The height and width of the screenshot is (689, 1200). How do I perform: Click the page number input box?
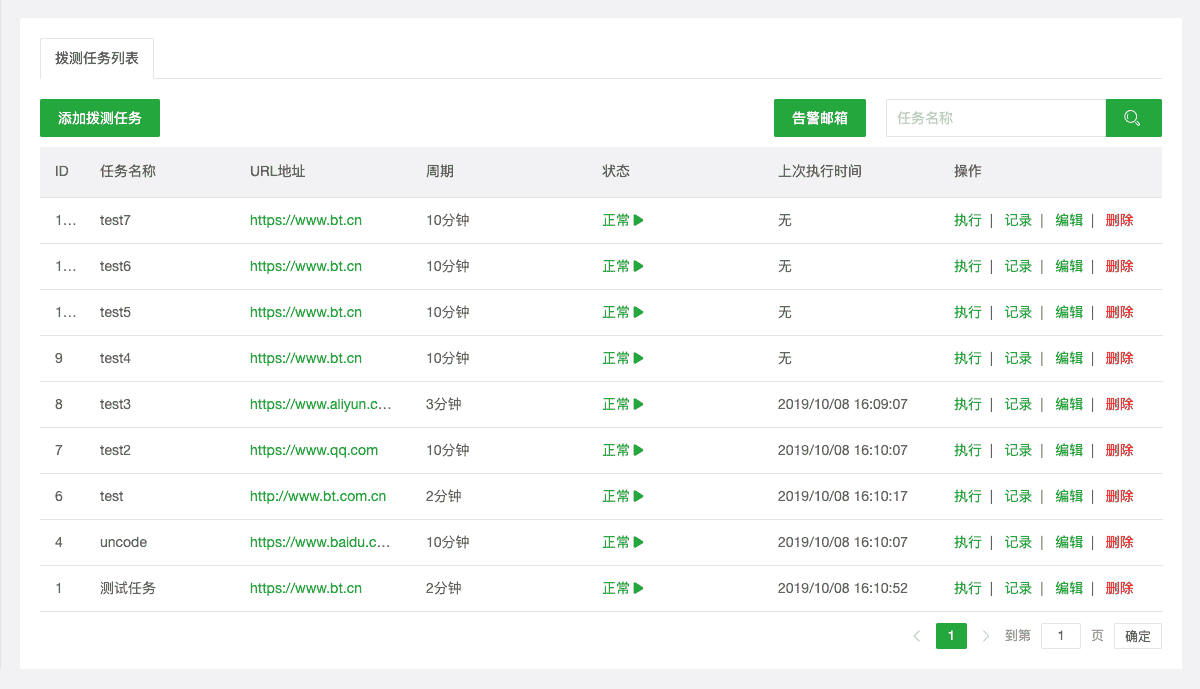(x=1061, y=635)
